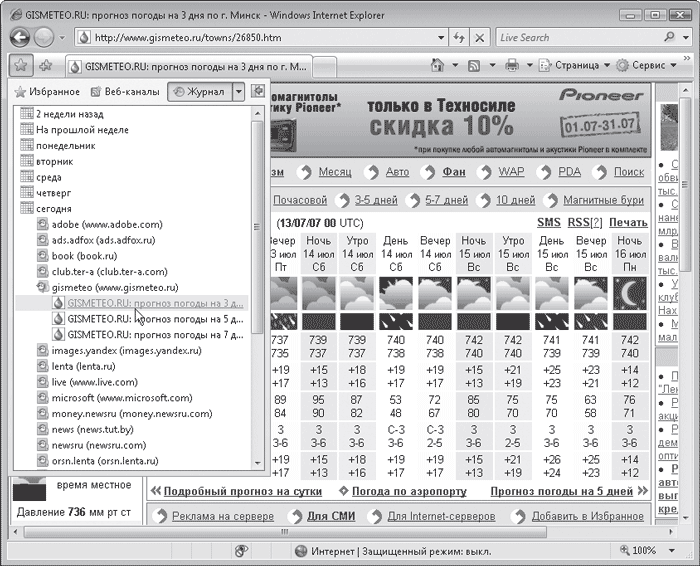Image resolution: width=700 pixels, height=566 pixels.
Task: Click the RSS feeds toolbar icon
Action: tap(475, 66)
